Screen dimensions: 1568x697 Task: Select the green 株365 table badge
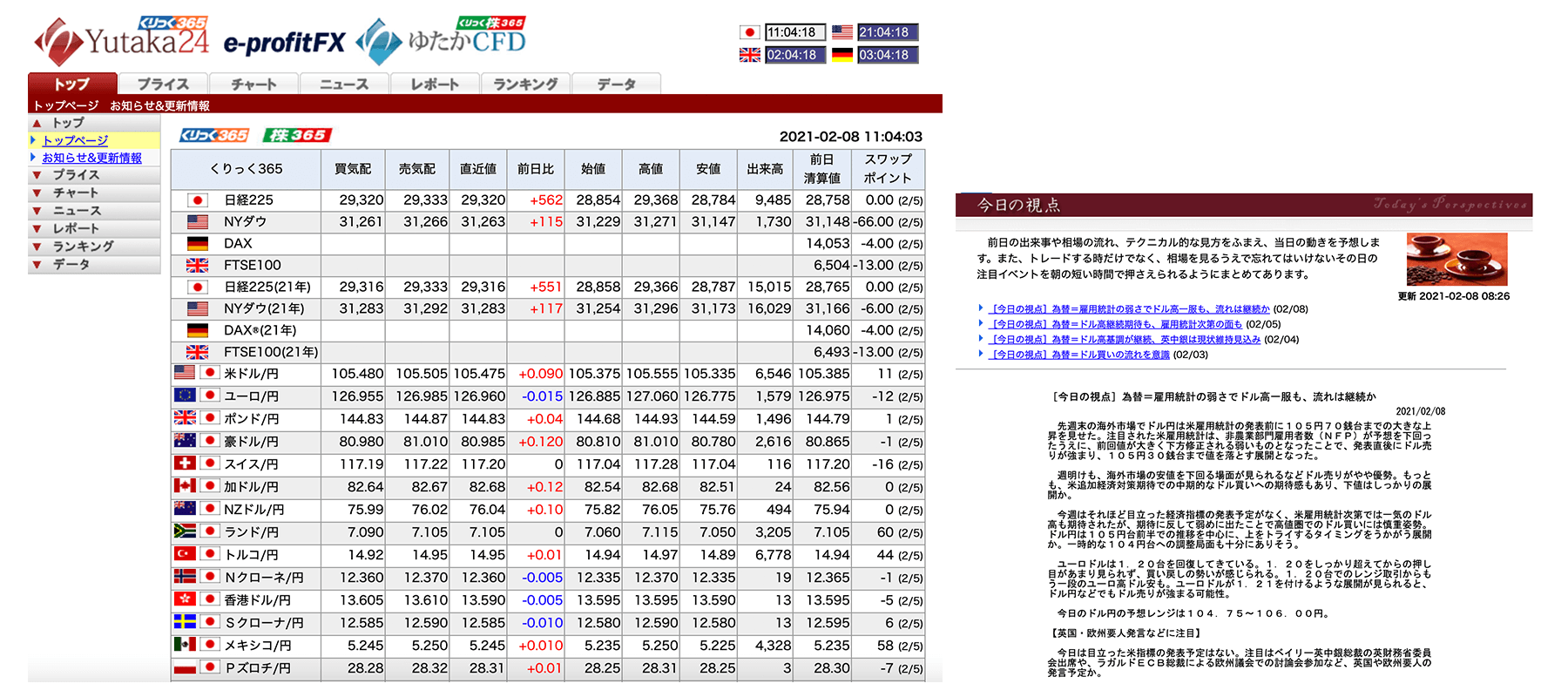coord(297,135)
